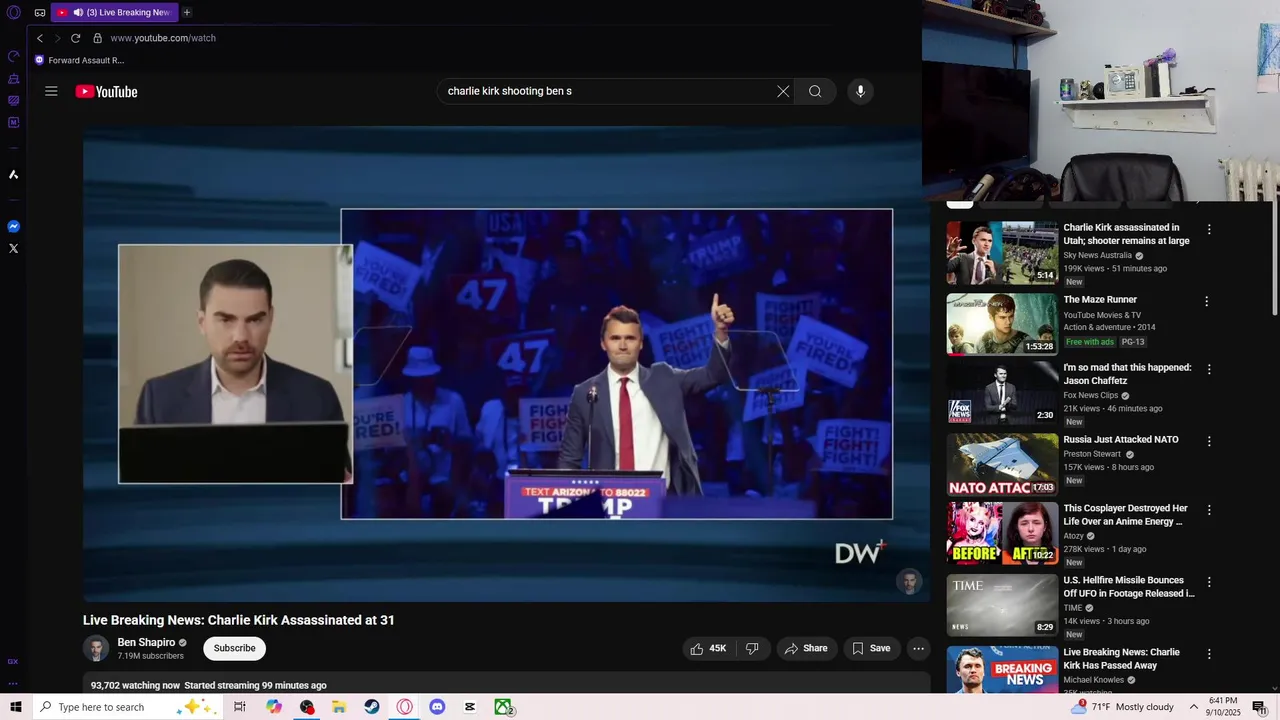The image size is (1280, 720).
Task: Go forward one page
Action: (57, 38)
